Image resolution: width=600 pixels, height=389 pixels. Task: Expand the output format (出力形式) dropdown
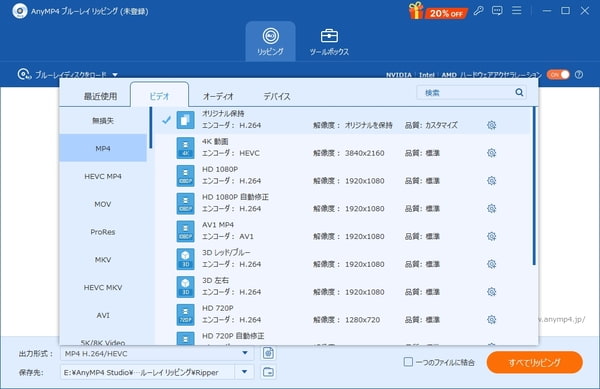[x=245, y=353]
